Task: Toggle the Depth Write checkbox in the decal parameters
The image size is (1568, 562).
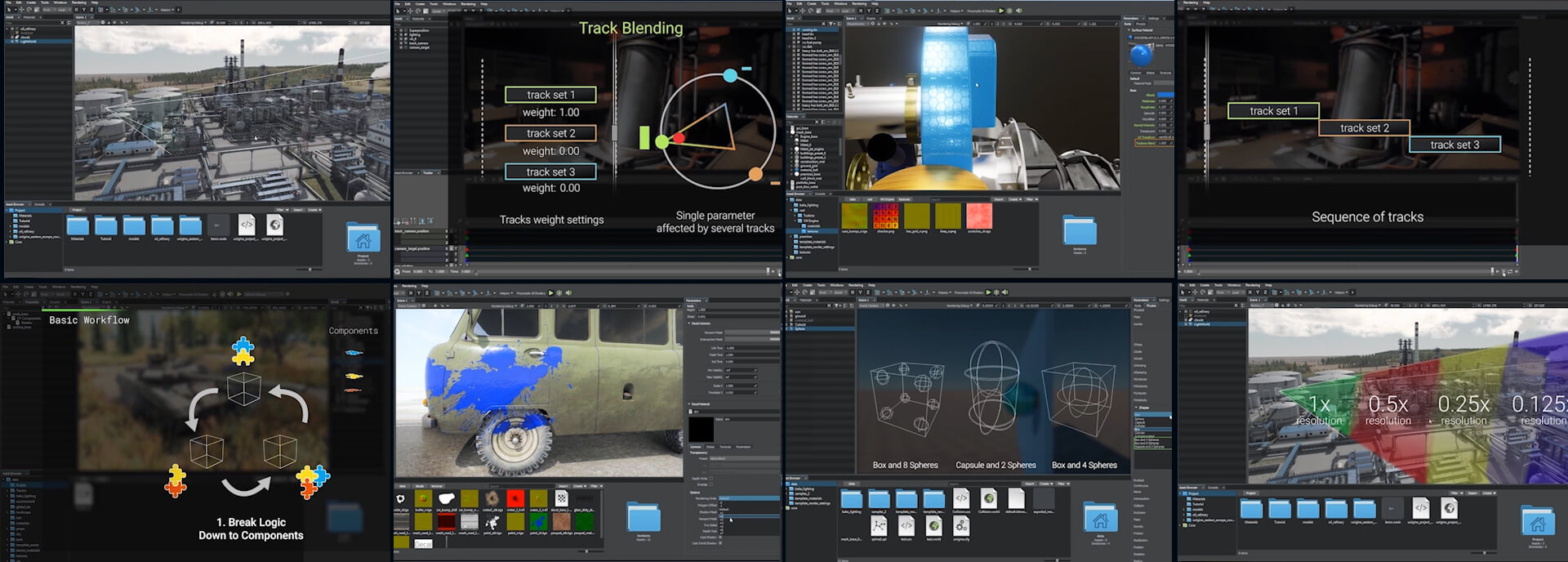Action: pyautogui.click(x=710, y=478)
